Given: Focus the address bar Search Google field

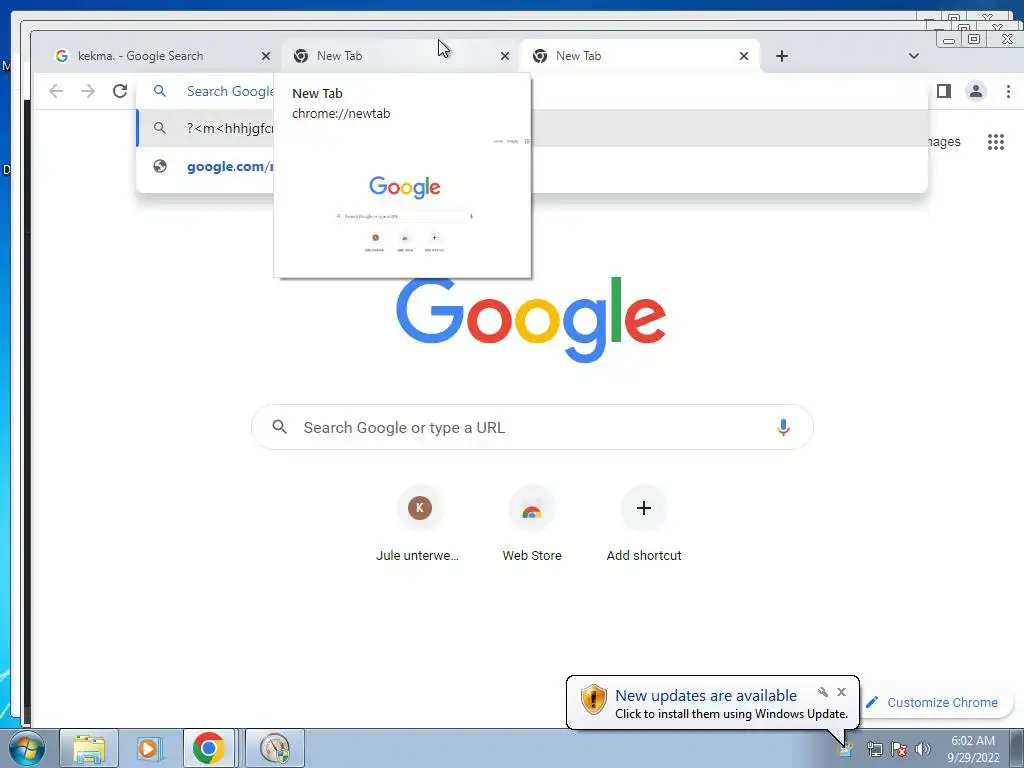Looking at the screenshot, I should (532, 91).
